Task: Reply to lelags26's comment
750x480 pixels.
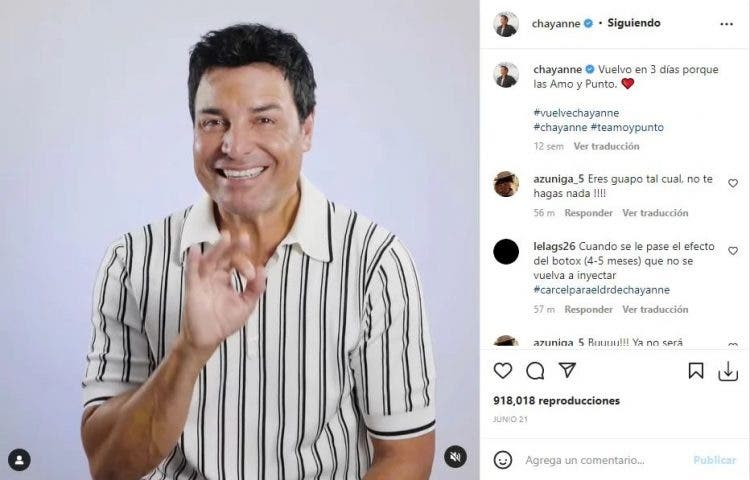Action: [x=588, y=309]
